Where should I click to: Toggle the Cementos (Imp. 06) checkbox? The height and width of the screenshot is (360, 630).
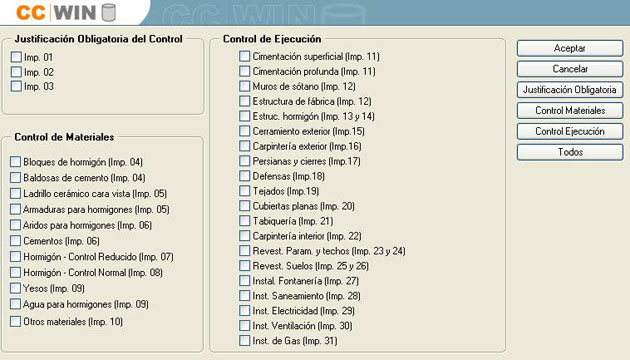pos(15,240)
